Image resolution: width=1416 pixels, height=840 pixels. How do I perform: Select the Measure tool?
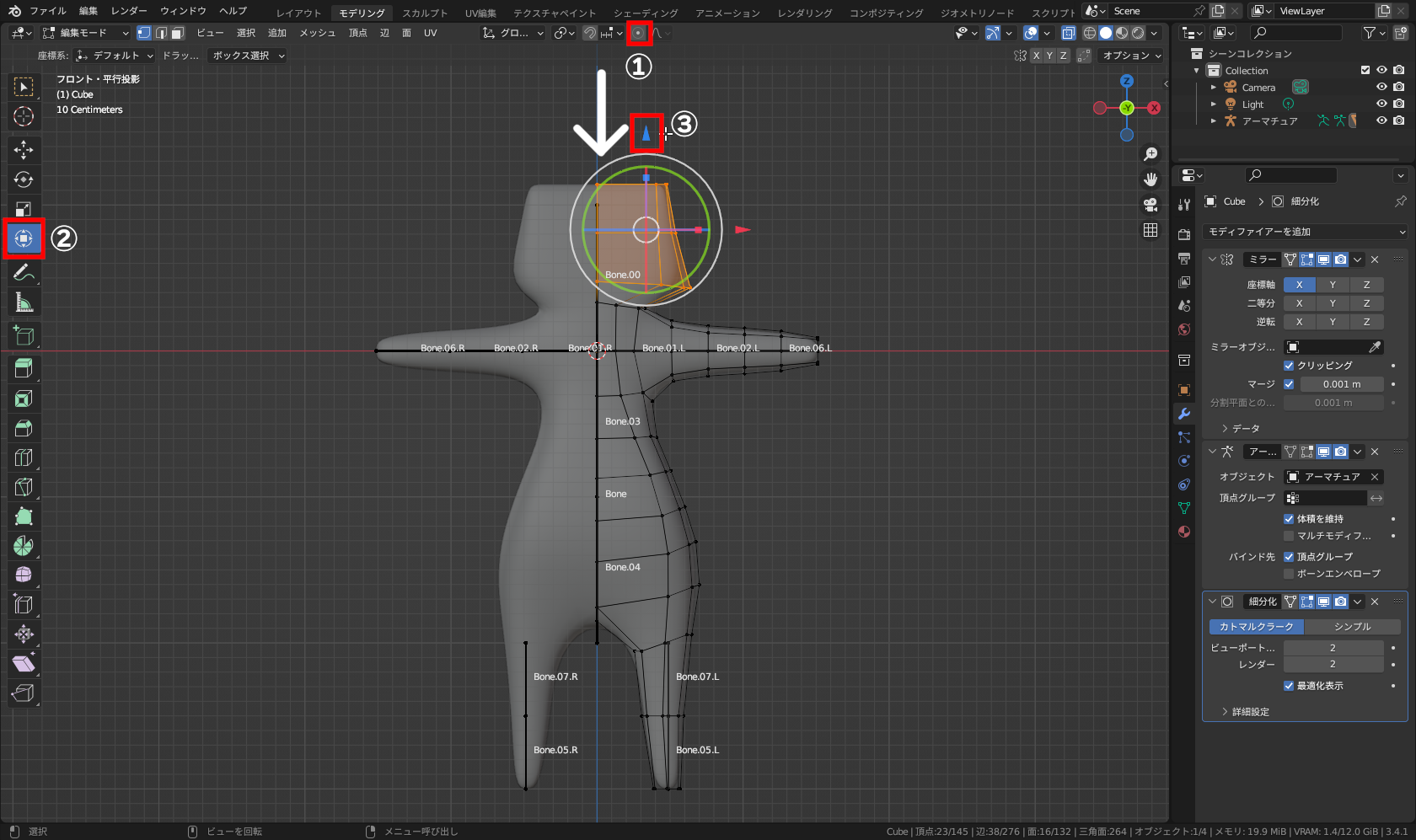[x=24, y=301]
